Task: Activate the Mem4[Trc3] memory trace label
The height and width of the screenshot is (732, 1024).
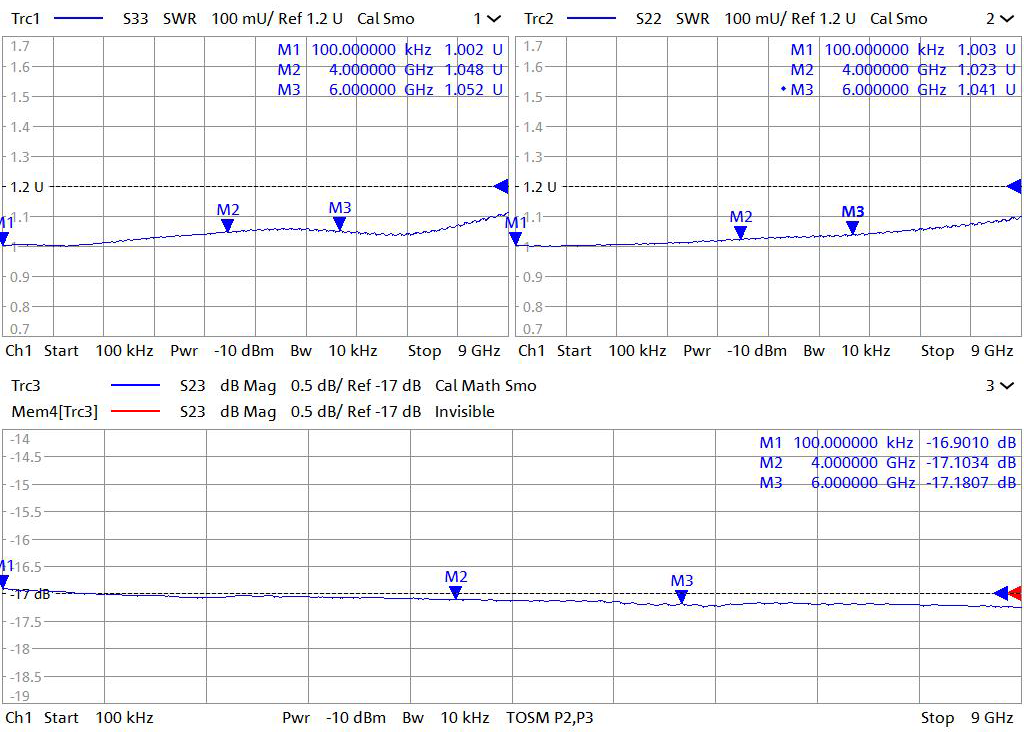Action: [54, 412]
